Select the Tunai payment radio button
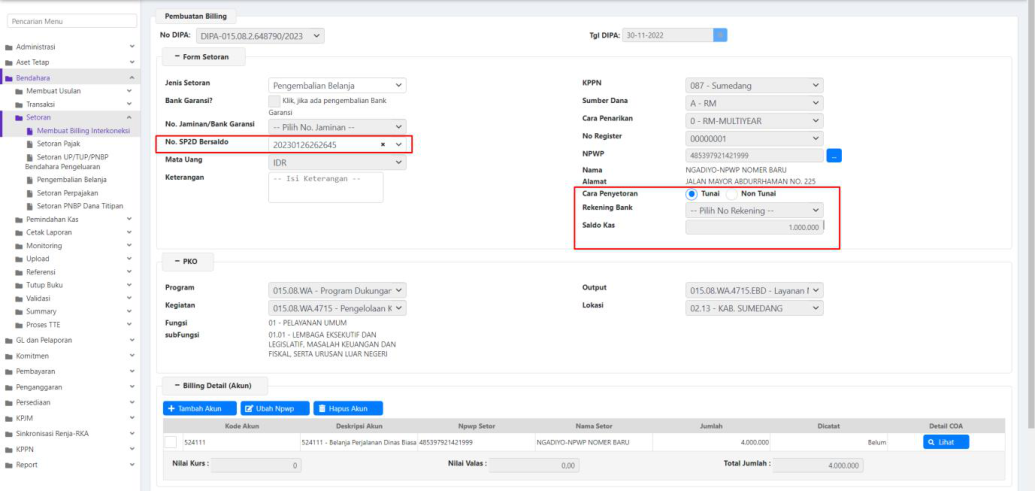Screen dimensions: 1035x491 point(691,193)
